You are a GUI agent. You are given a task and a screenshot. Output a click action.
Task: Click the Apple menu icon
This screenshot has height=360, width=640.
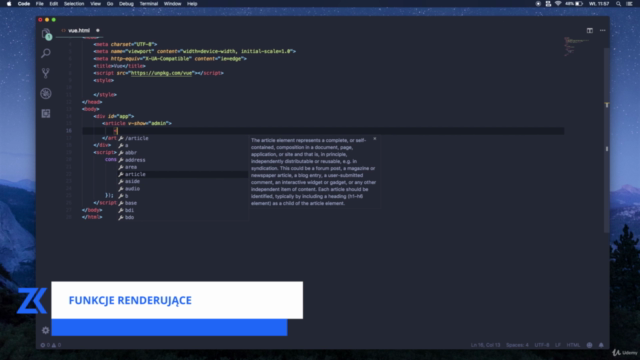9,4
